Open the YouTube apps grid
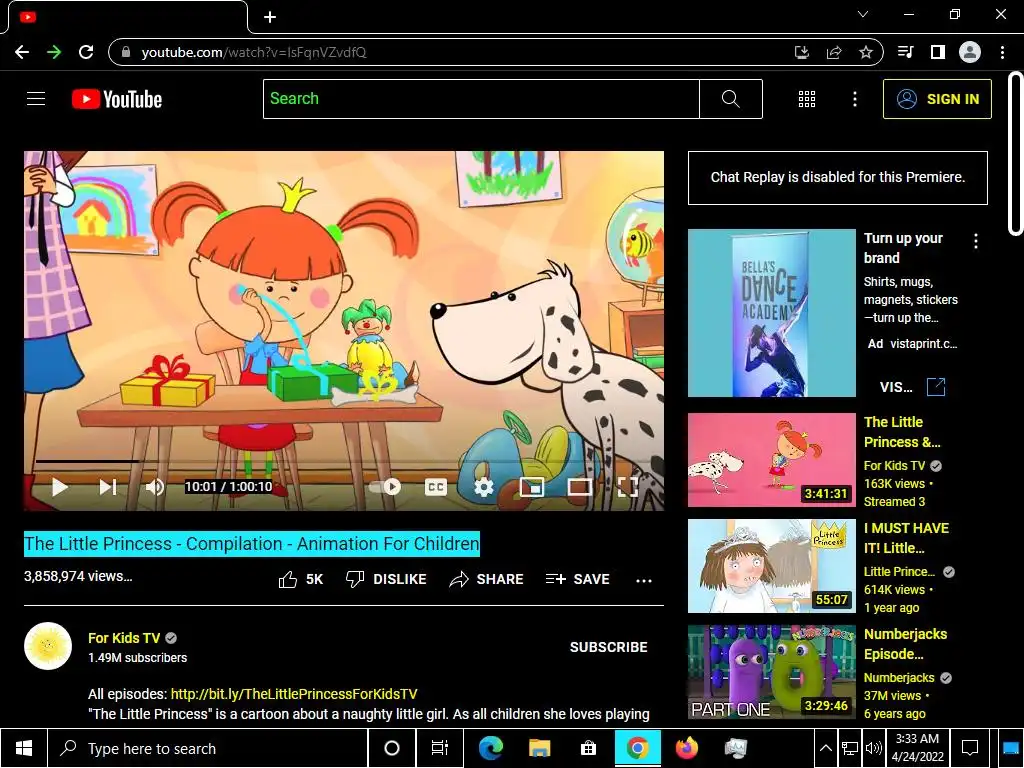The height and width of the screenshot is (768, 1024). coord(807,99)
